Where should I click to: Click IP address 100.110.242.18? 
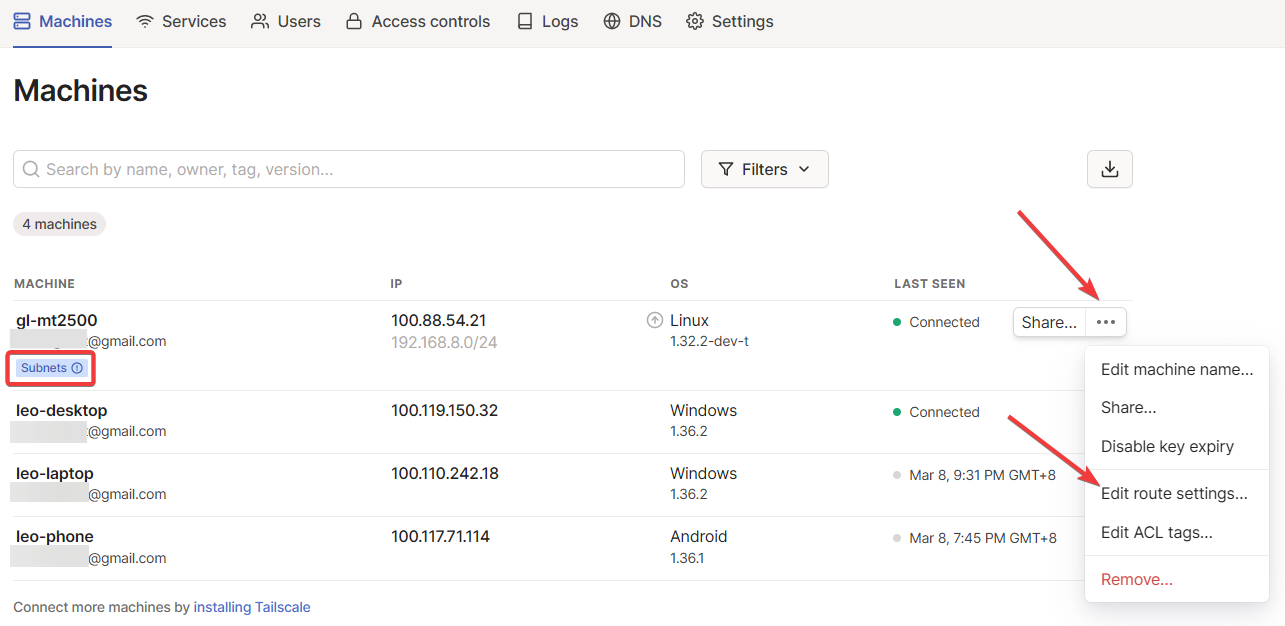click(445, 473)
